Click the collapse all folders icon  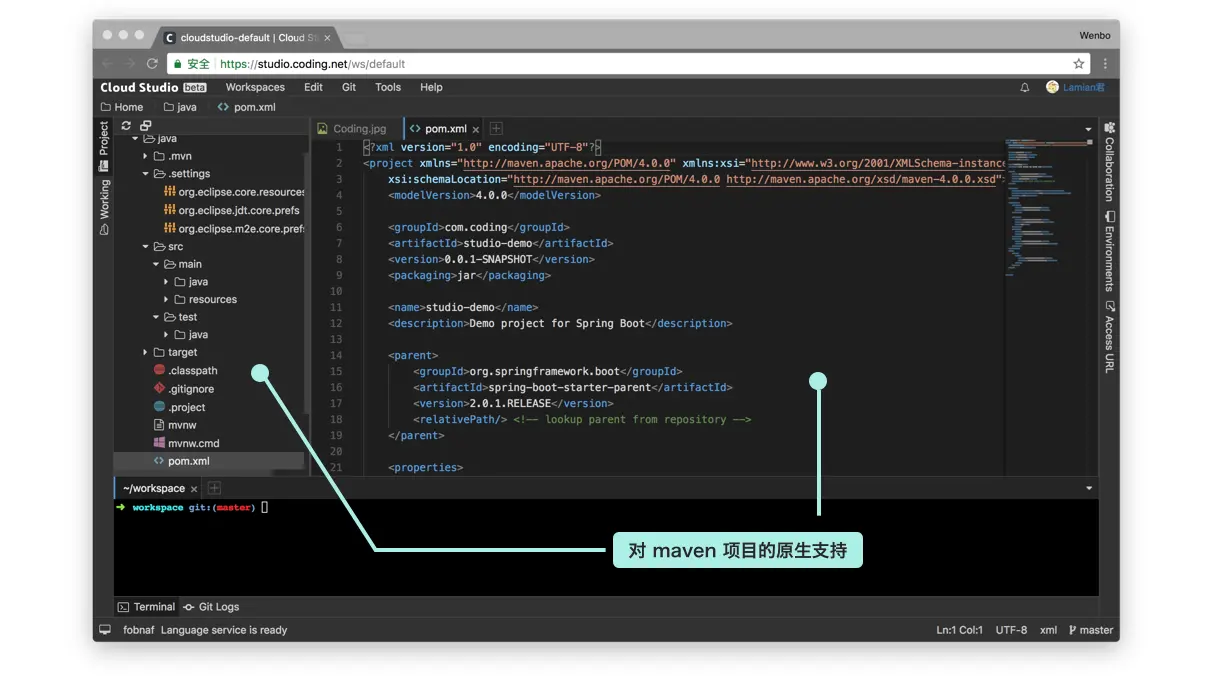click(x=146, y=126)
